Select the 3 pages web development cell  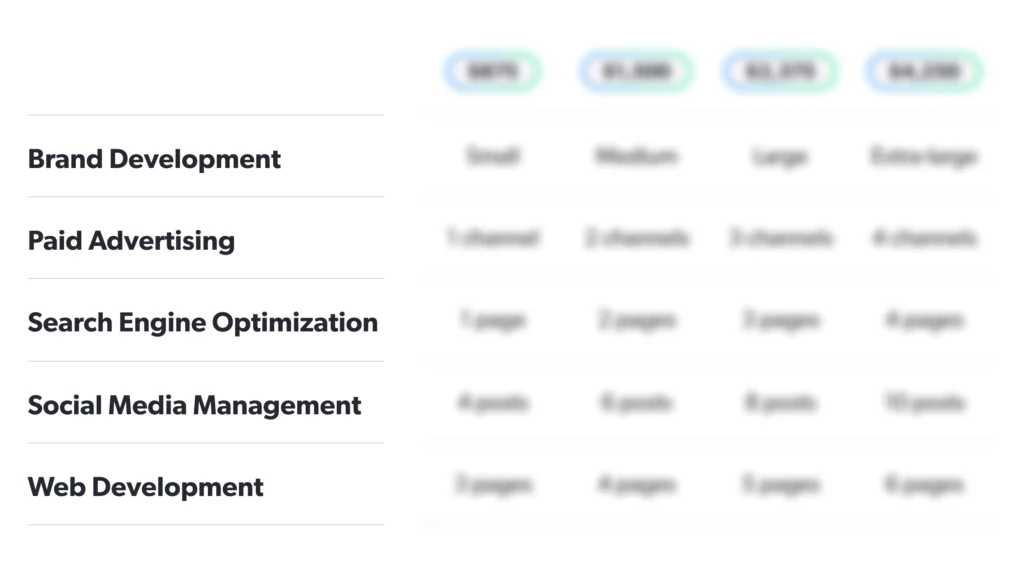[x=493, y=485]
